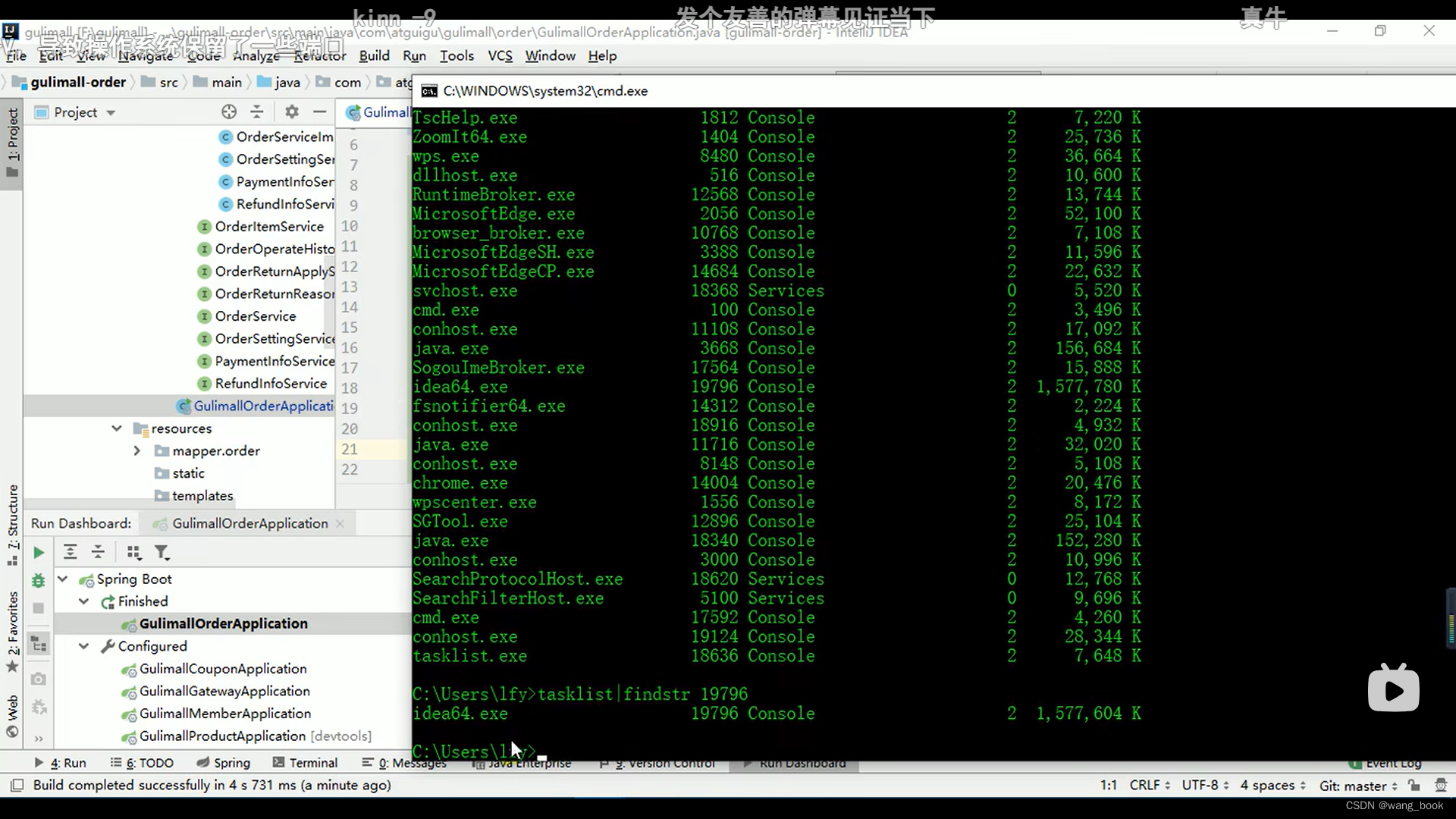Expand the Configured applications tree node
This screenshot has width=1456, height=819.
point(82,645)
